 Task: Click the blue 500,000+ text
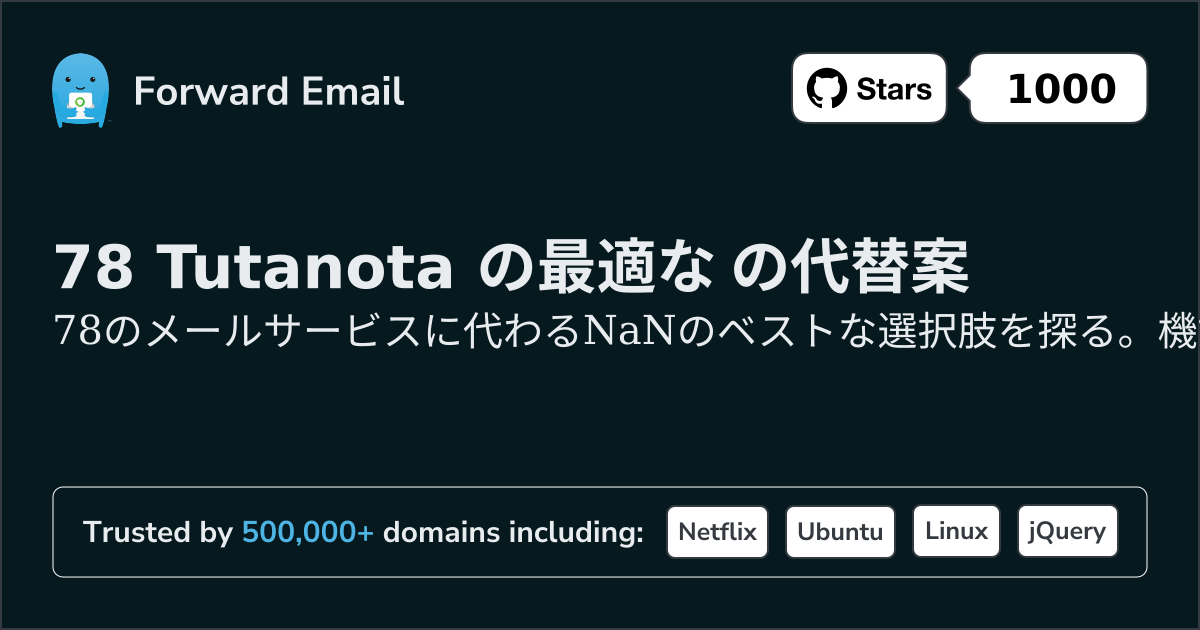[x=308, y=533]
